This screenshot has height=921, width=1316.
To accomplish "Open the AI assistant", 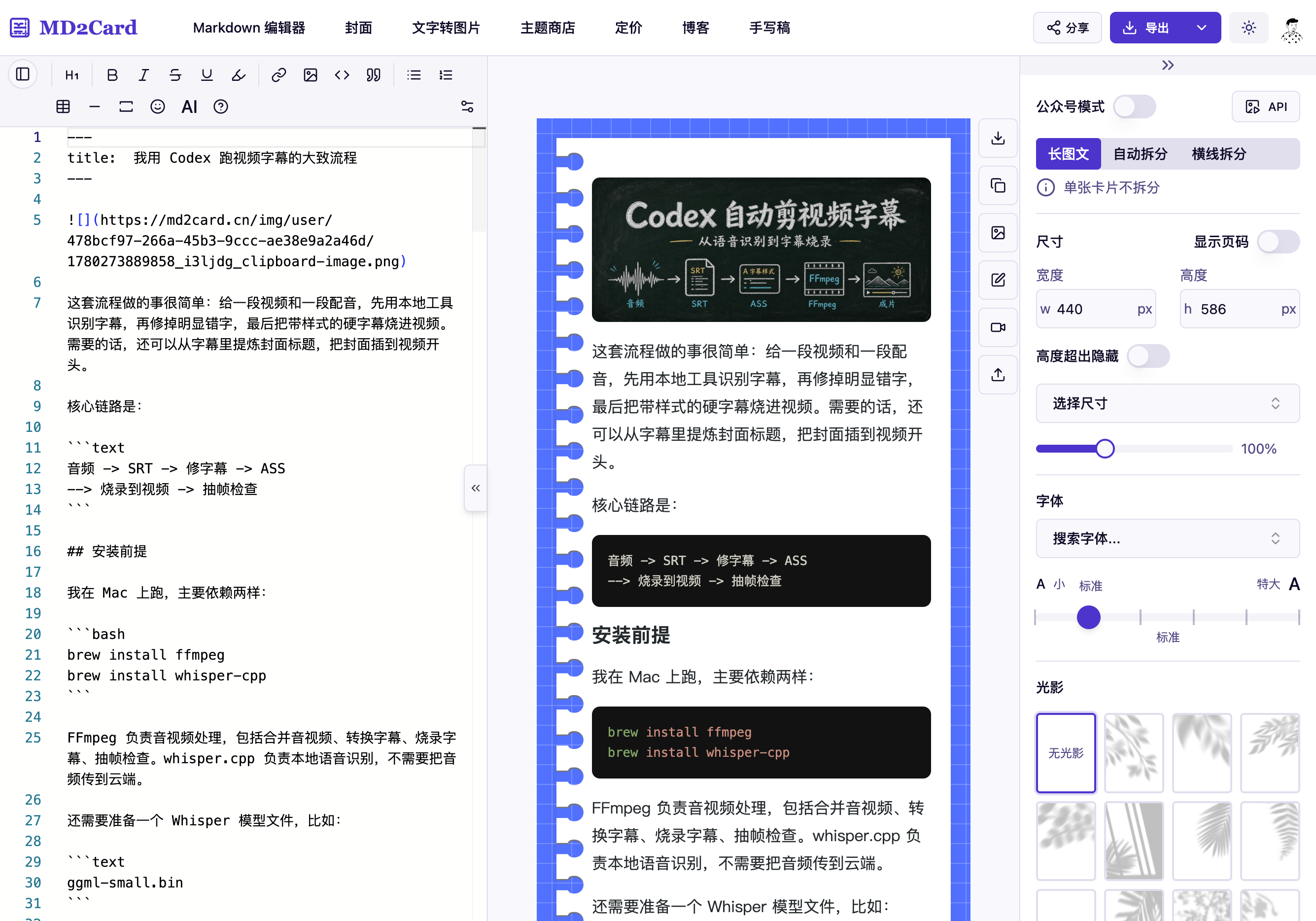I will pyautogui.click(x=189, y=106).
